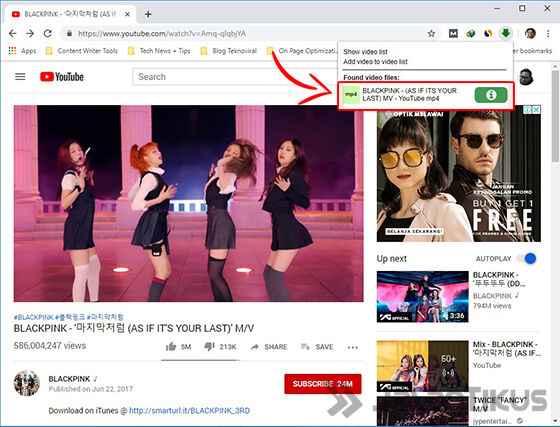Select Add video to video list
560x427 pixels.
coord(375,61)
